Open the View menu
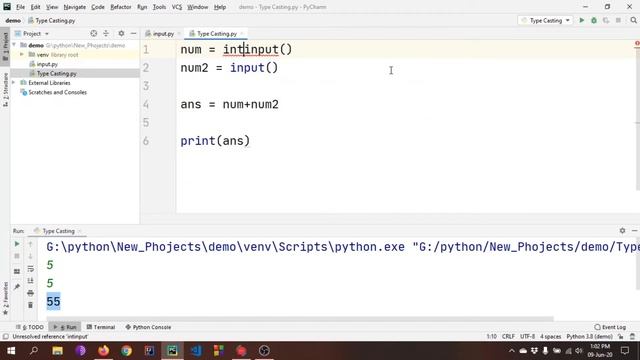The width and height of the screenshot is (640, 360). [52, 7]
